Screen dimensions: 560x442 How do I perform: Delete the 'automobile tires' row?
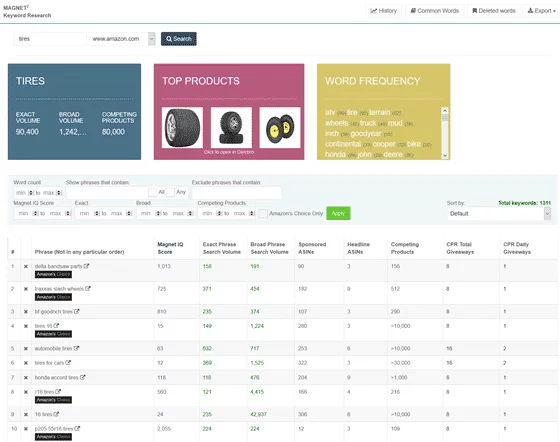click(26, 348)
